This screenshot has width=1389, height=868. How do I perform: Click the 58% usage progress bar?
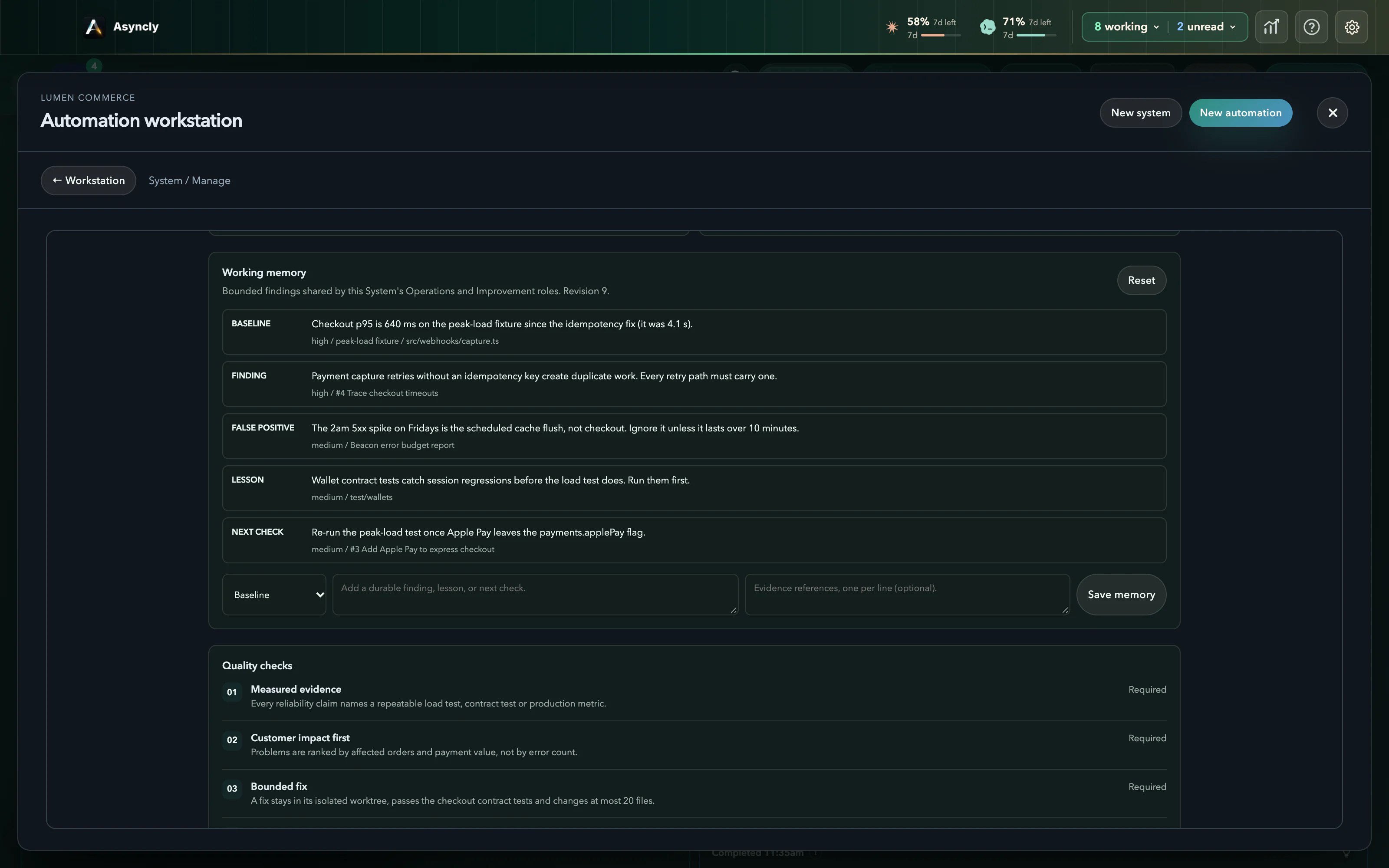click(x=941, y=36)
